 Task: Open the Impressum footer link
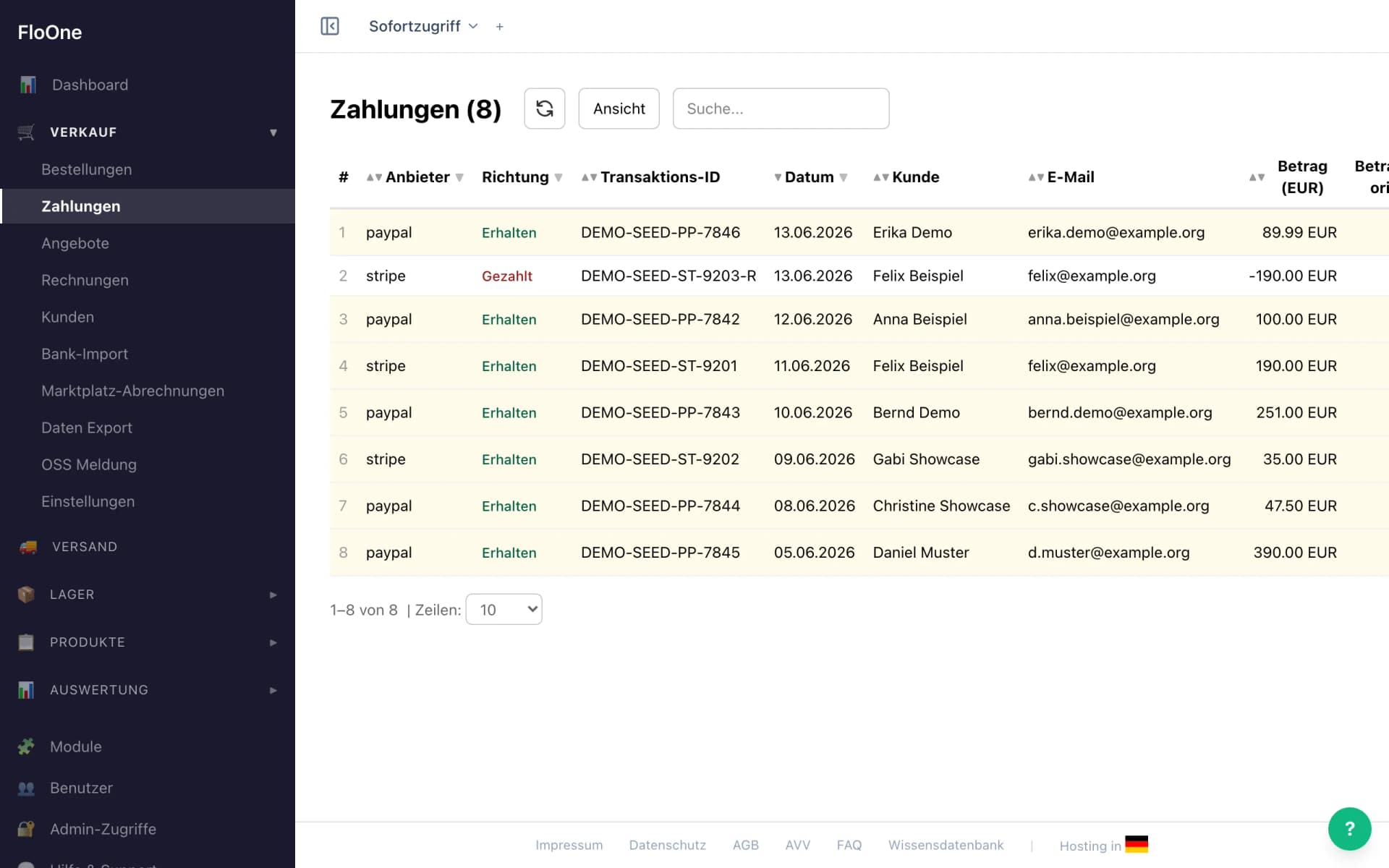(x=569, y=845)
